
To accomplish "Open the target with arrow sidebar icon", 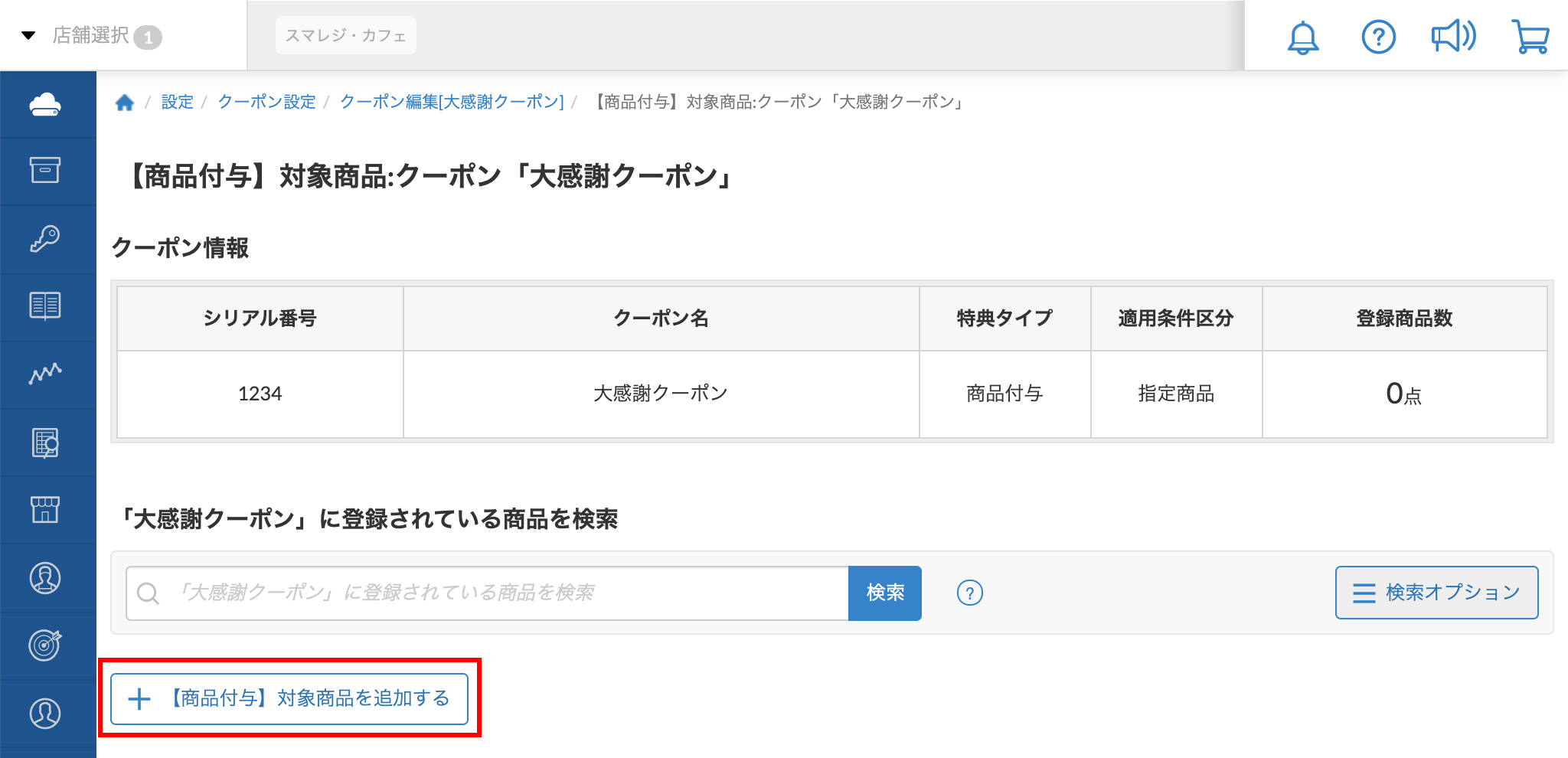I will (x=45, y=645).
